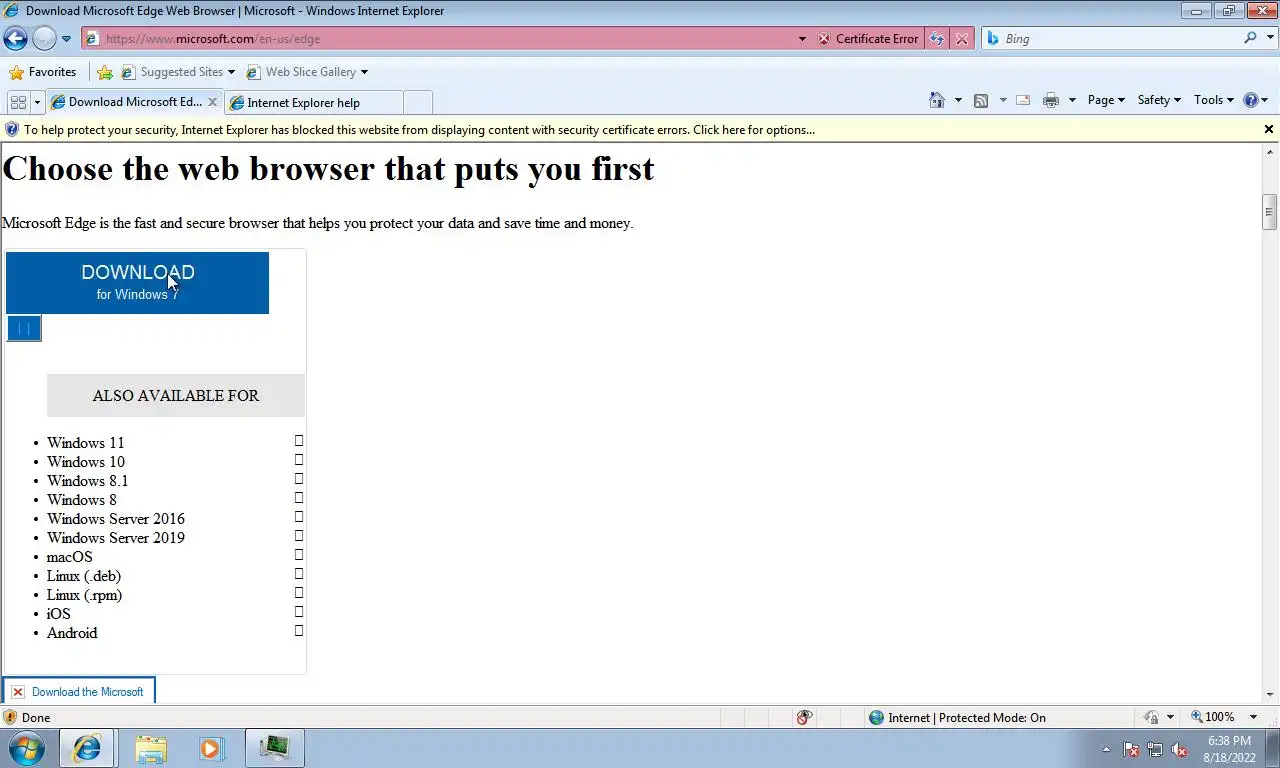Screen dimensions: 1280x768
Task: Click the box icon beside iOS
Action: [299, 612]
